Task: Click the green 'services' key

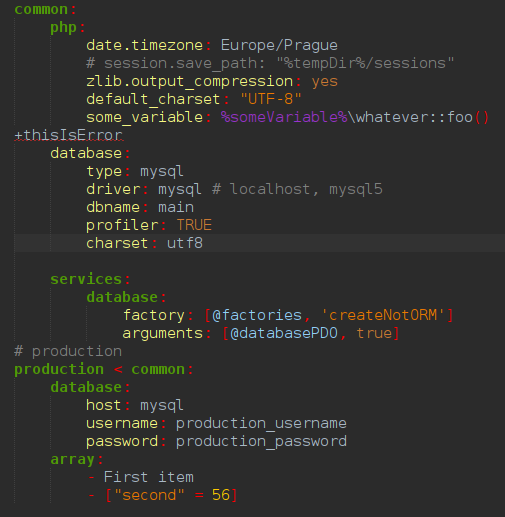Action: [x=86, y=279]
